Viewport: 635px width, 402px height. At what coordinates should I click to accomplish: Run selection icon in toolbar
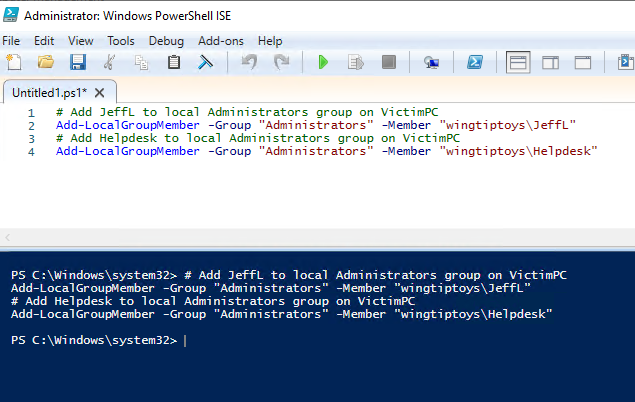click(x=356, y=62)
